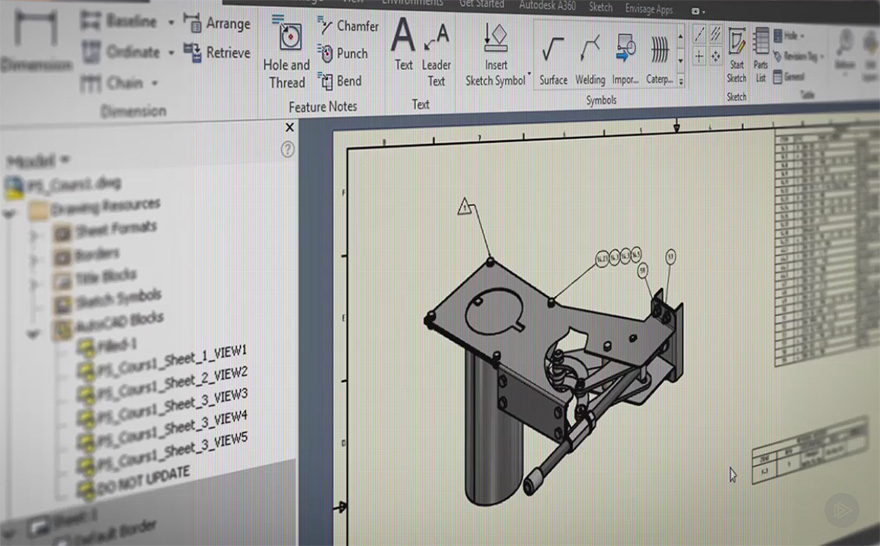Click the Insert Sketch Symbol tool
Viewport: 880px width, 546px height.
coord(496,55)
